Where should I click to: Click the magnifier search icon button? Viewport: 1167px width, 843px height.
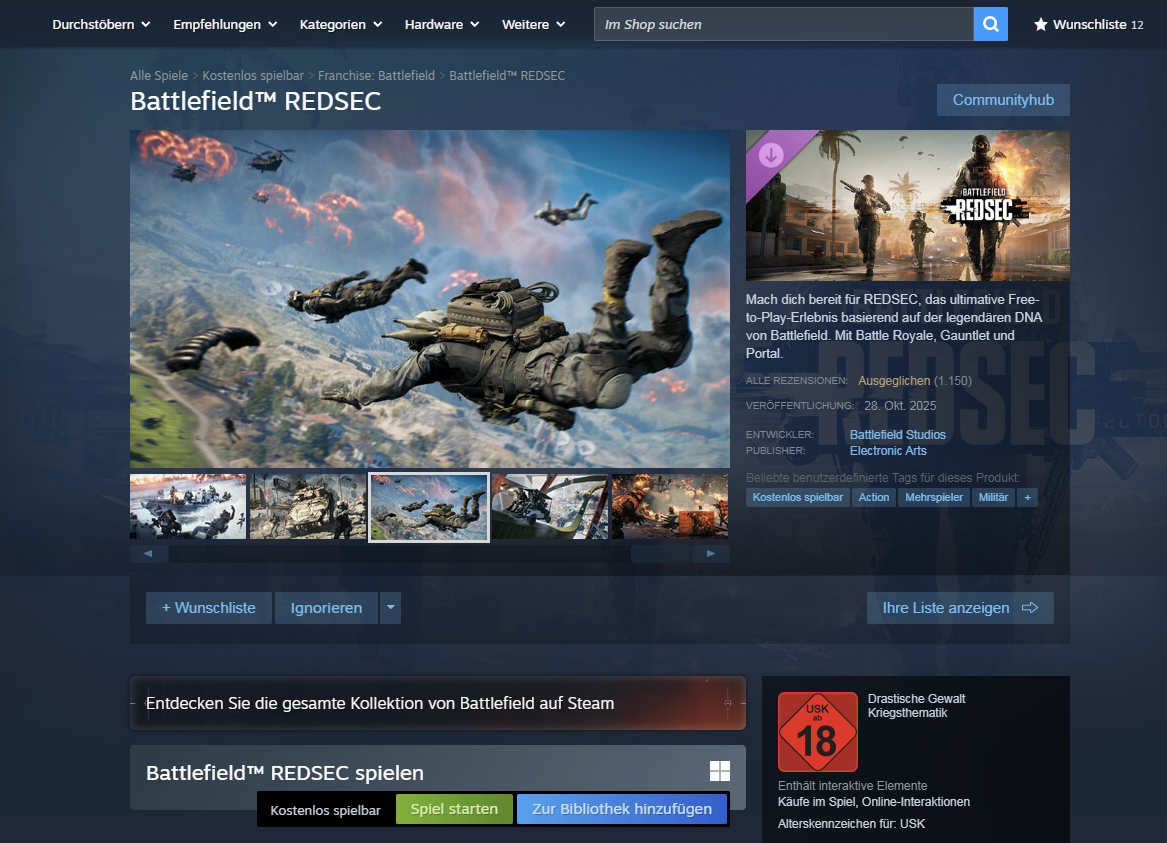pos(990,24)
